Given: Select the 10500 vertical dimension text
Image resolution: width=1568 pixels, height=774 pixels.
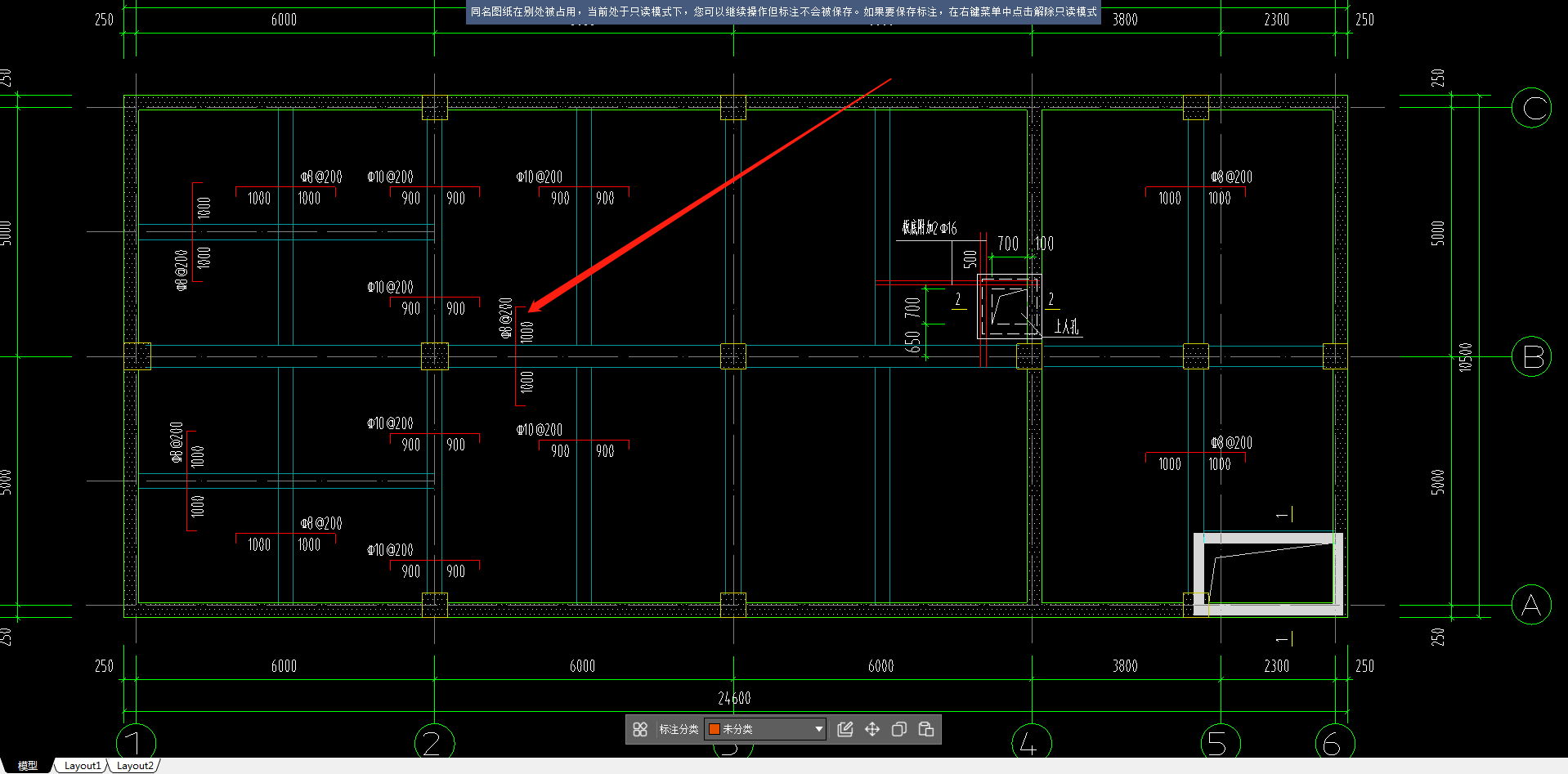Looking at the screenshot, I should coord(1465,357).
